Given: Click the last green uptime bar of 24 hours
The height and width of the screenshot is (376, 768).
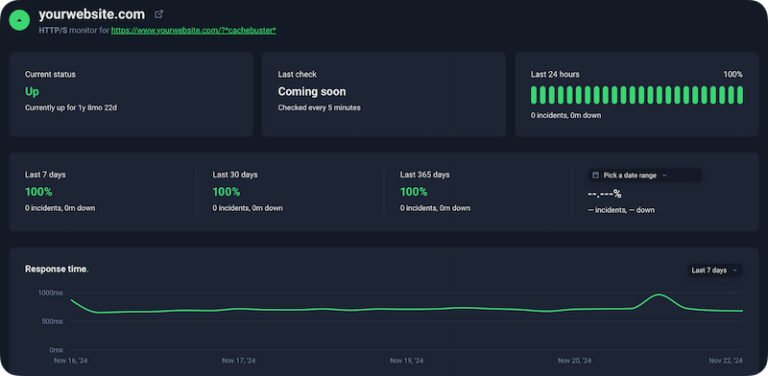Looking at the screenshot, I should pos(740,95).
